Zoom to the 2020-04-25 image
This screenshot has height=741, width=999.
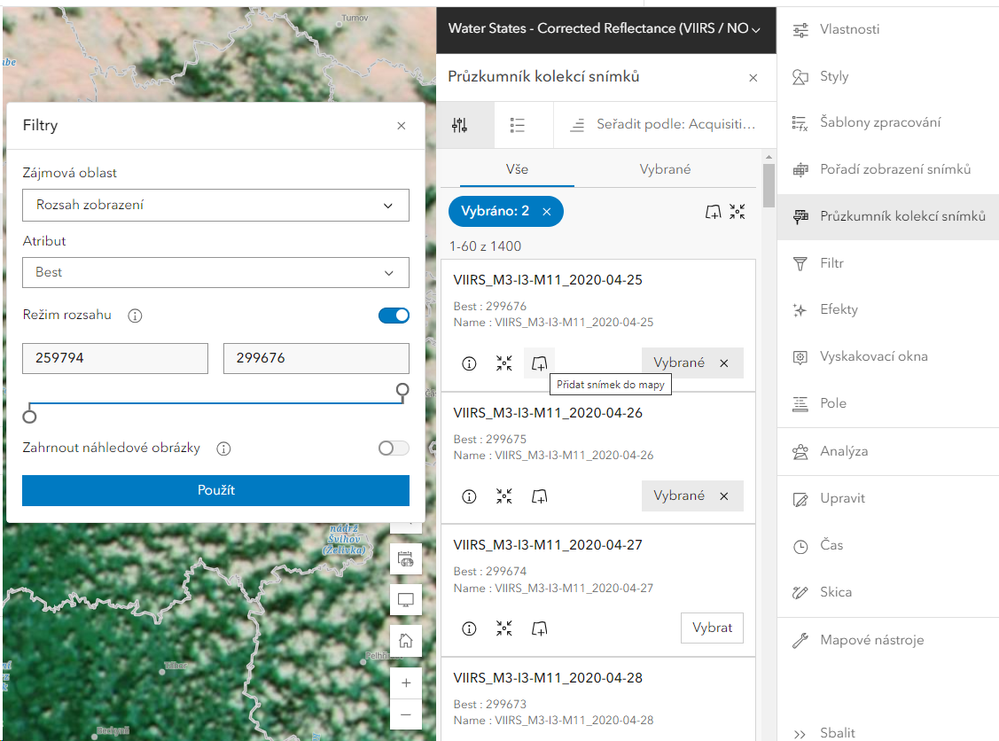click(504, 363)
